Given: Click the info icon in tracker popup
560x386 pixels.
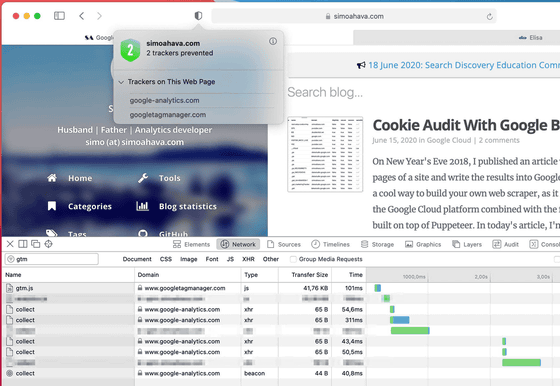Looking at the screenshot, I should 273,41.
